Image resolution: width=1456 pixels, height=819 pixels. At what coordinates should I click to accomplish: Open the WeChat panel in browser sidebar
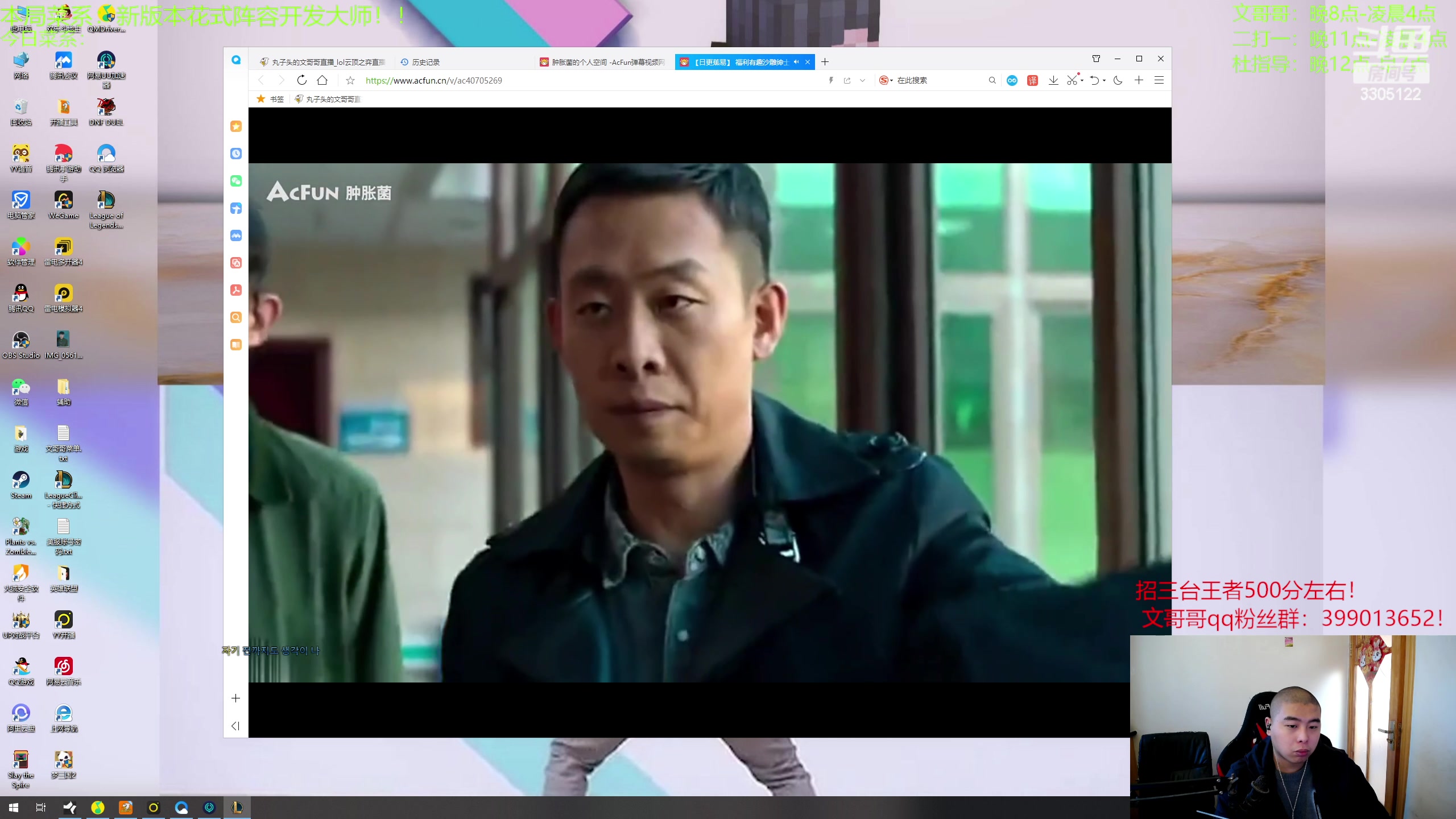click(236, 181)
